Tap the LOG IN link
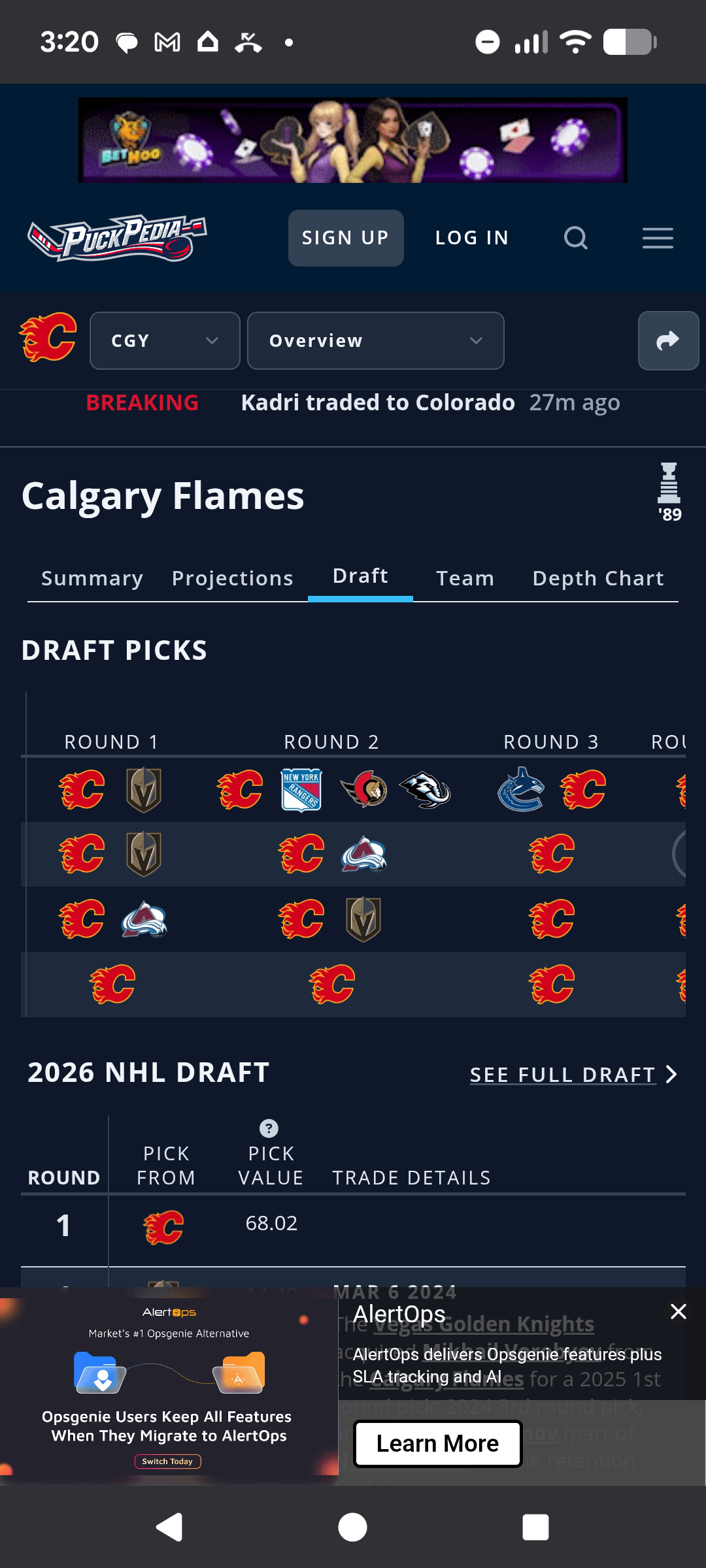This screenshot has width=706, height=1568. click(x=472, y=238)
